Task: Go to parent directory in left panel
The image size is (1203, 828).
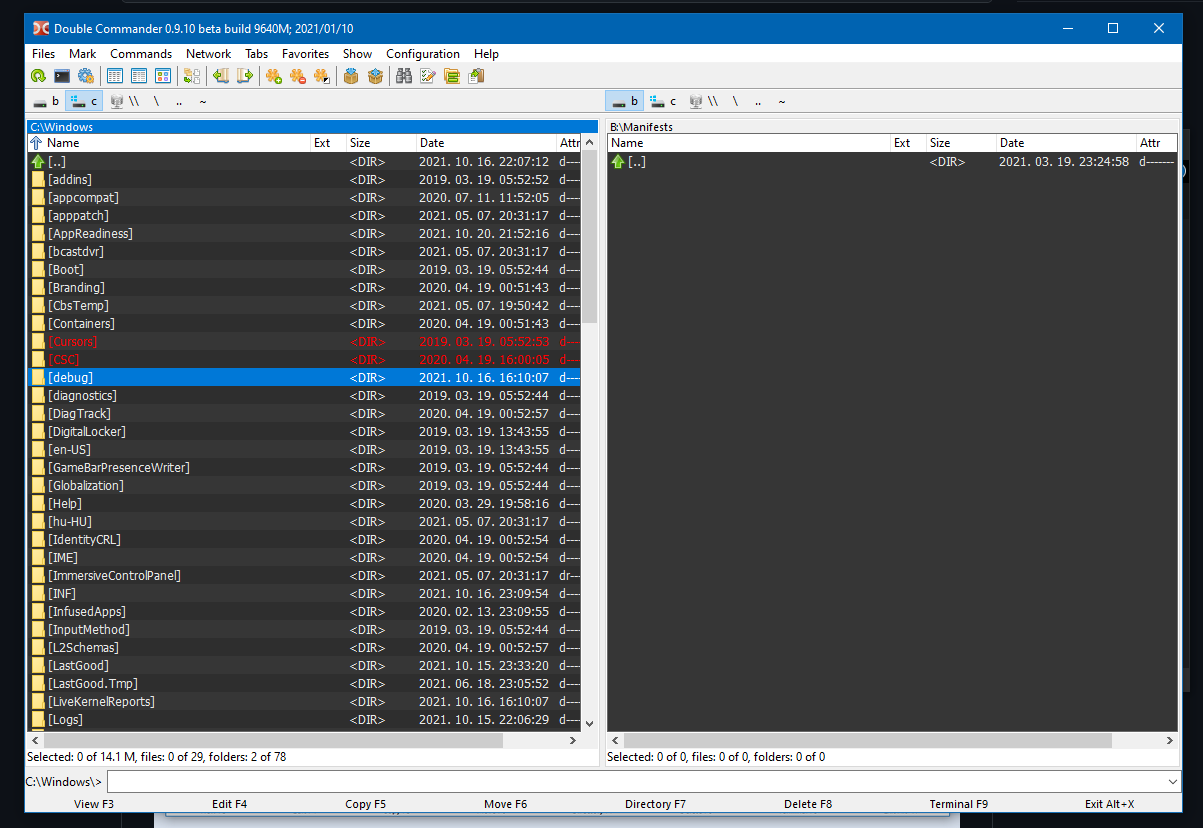Action: point(179,101)
